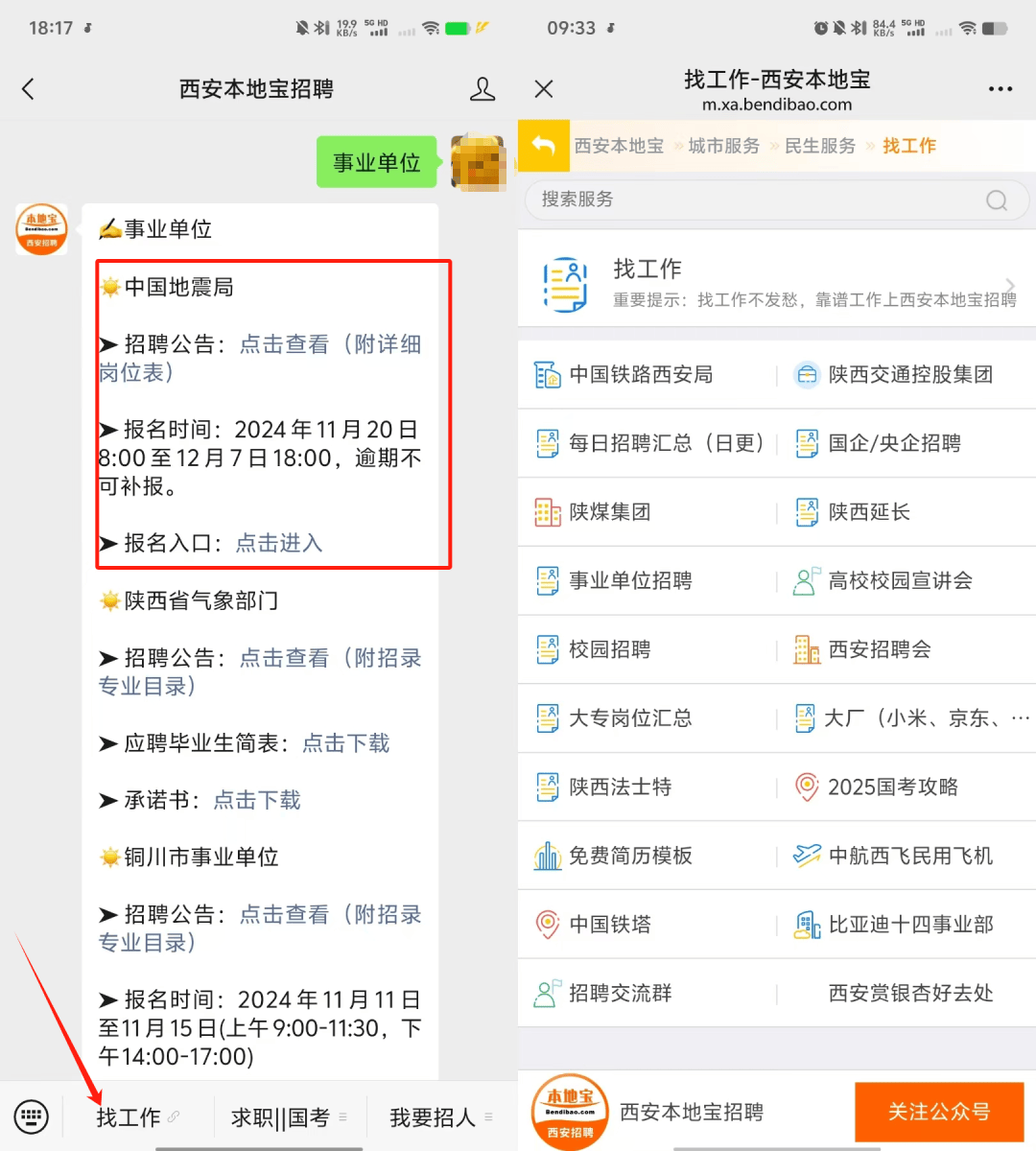Tap 中航西飞民用飞机 plane icon
Image resolution: width=1036 pixels, height=1151 pixels.
tap(807, 856)
